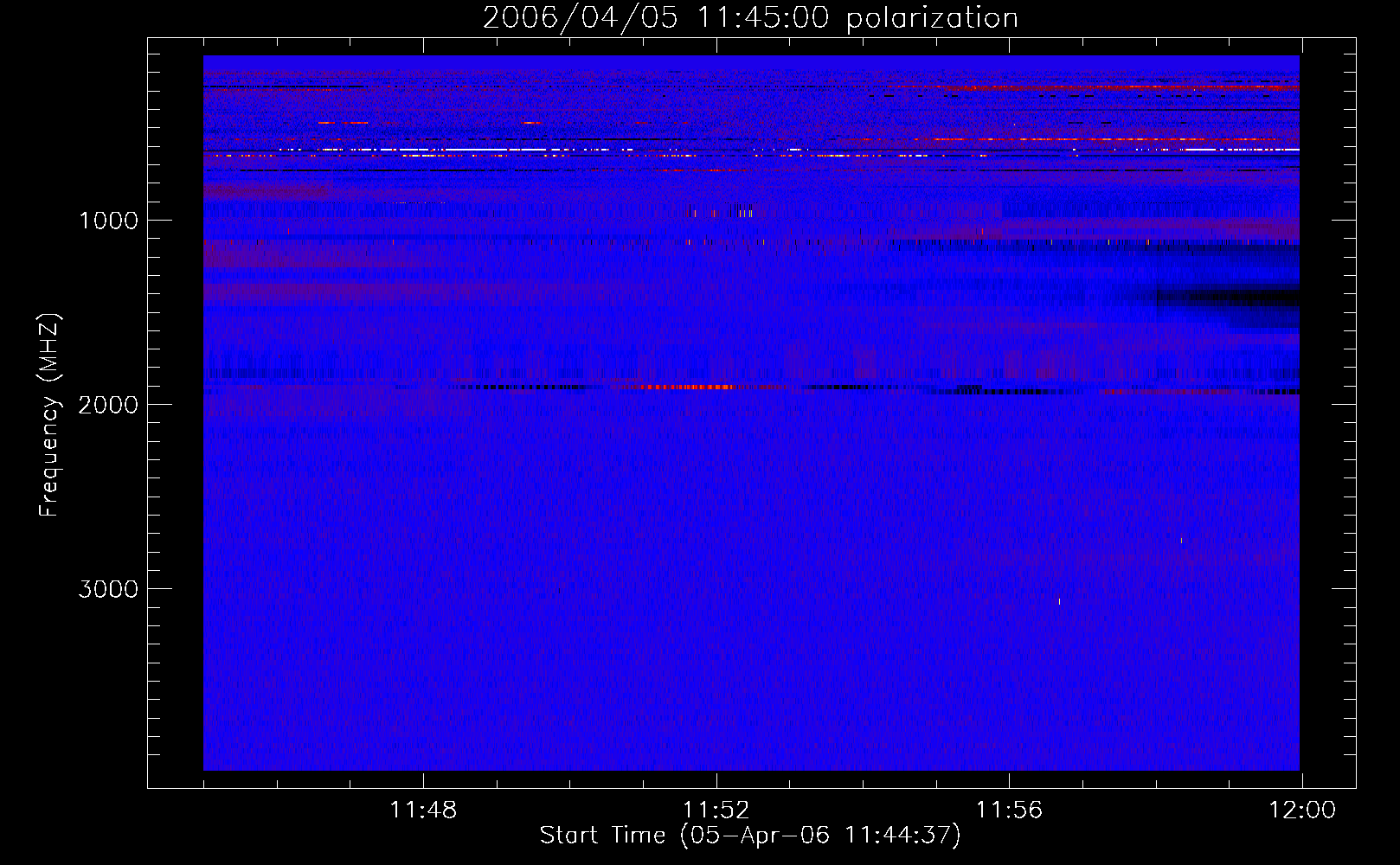Click the 'Start Time (05-Apr-06 11:44:37)' label
The image size is (1400, 865).
750,836
